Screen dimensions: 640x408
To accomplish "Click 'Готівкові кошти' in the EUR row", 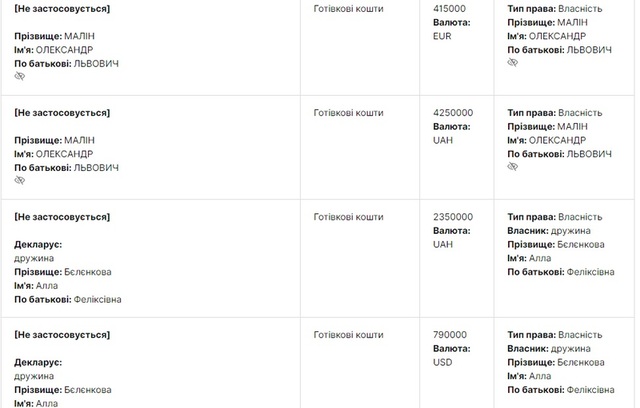I will (348, 8).
